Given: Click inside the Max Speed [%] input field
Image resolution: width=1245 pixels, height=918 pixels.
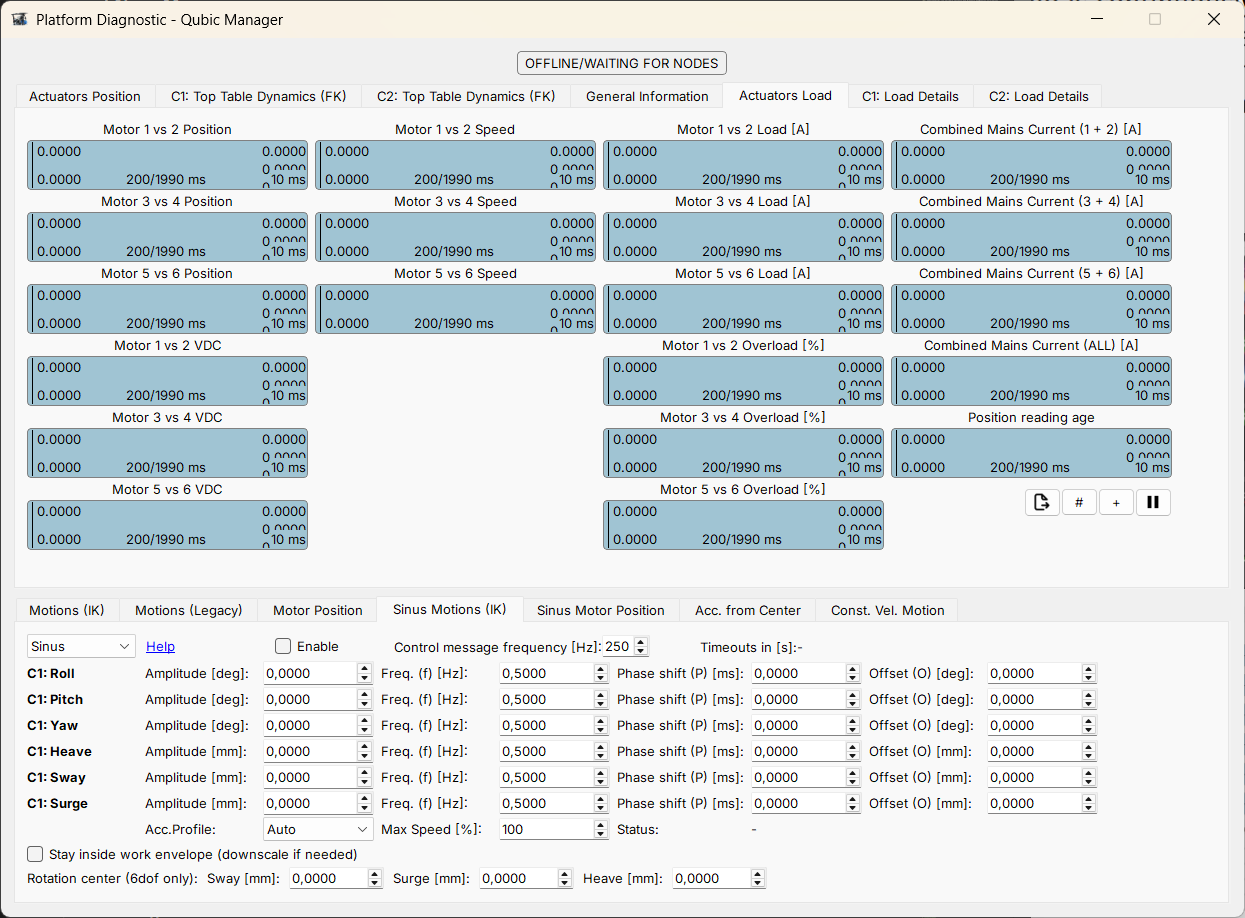Looking at the screenshot, I should [x=540, y=828].
